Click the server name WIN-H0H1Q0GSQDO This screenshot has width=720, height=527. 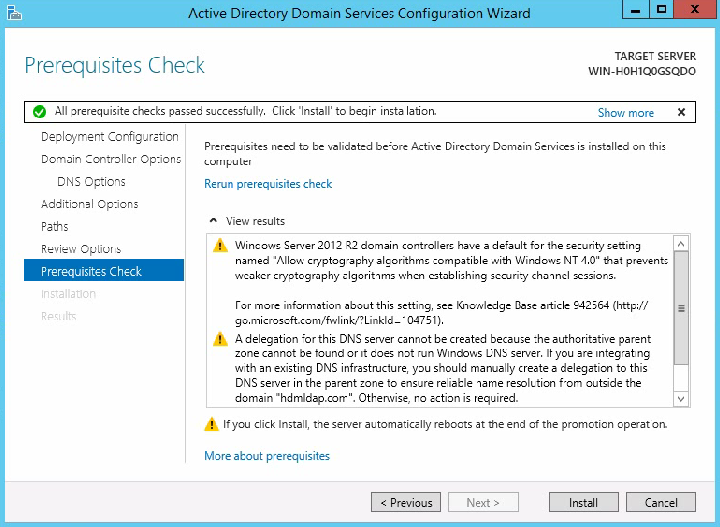[642, 72]
